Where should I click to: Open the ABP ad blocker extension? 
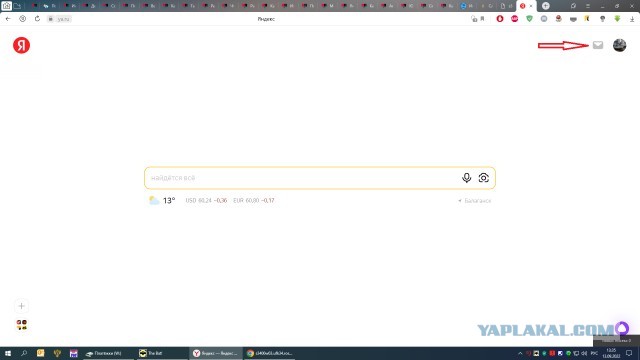(x=514, y=19)
